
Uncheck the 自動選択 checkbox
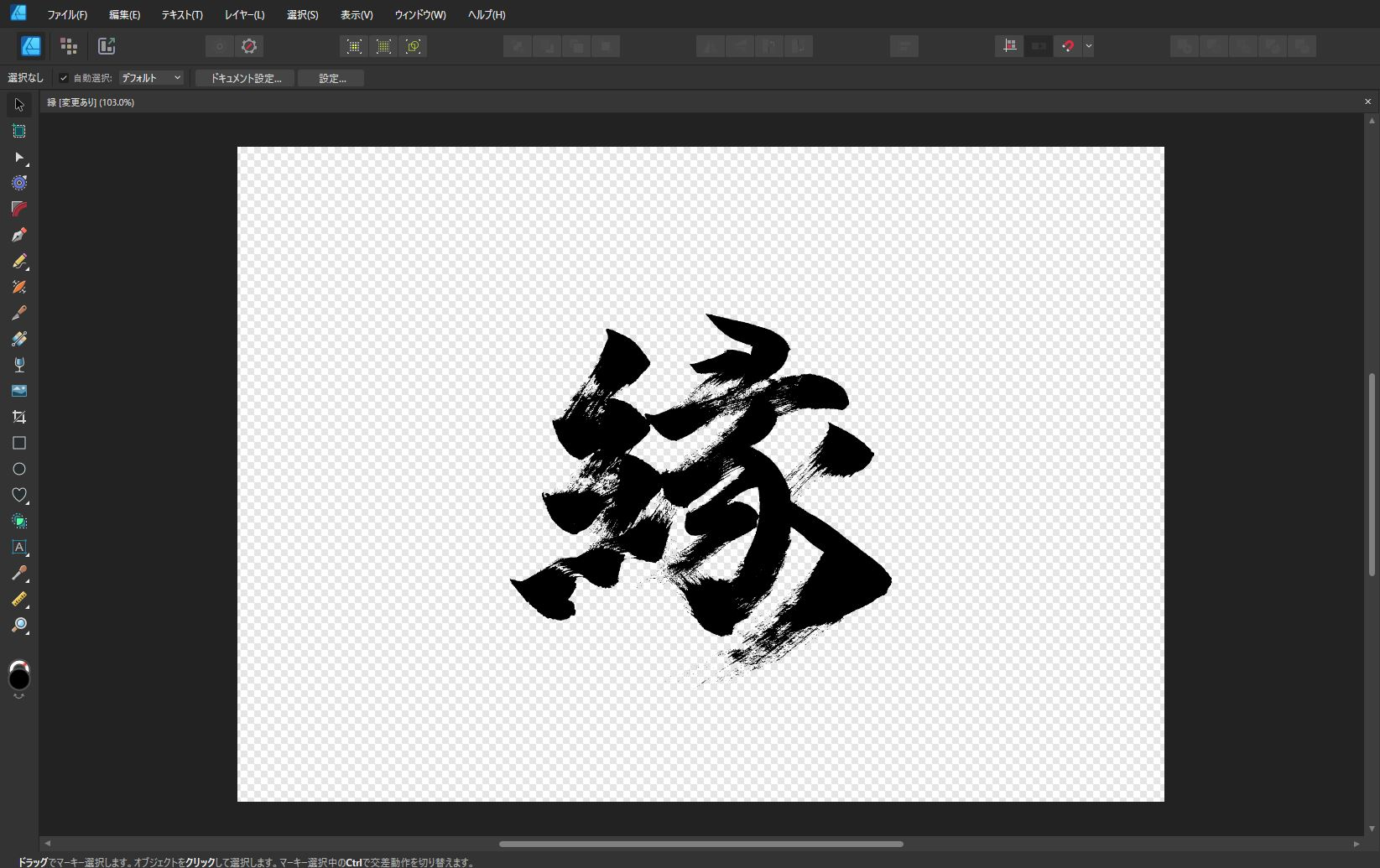point(64,78)
